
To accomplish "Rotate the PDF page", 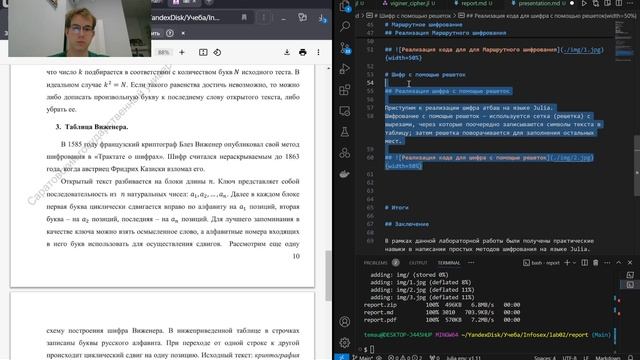I will point(217,52).
